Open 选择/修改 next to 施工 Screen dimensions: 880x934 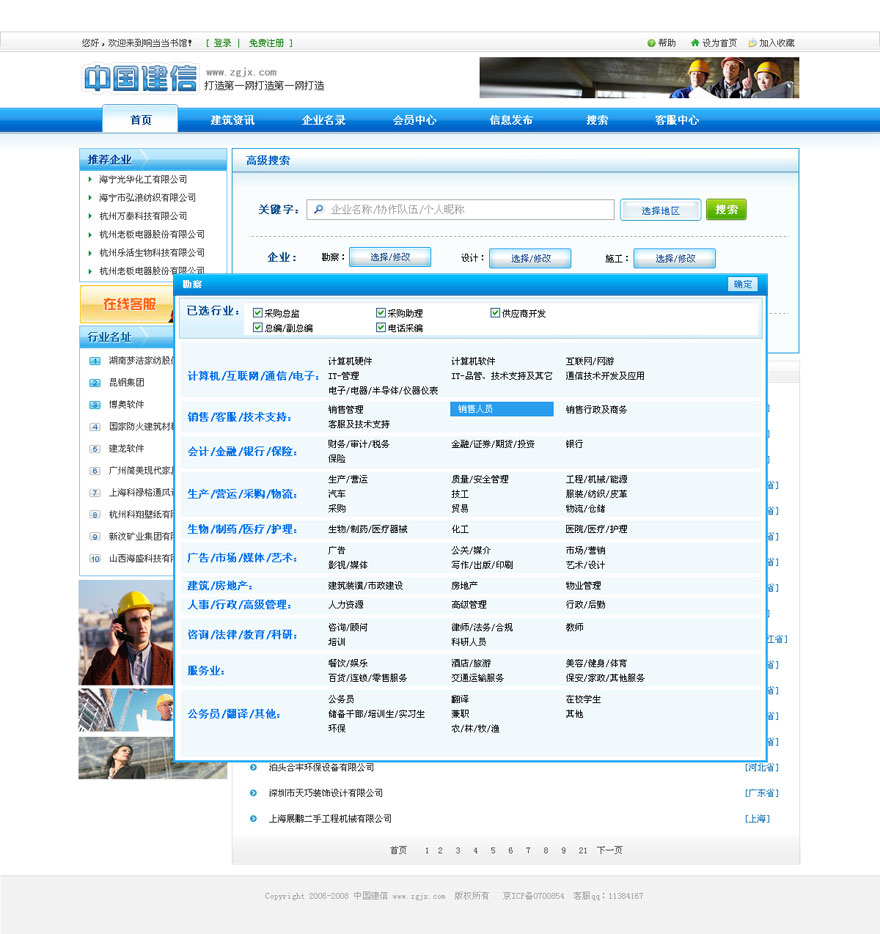[675, 258]
